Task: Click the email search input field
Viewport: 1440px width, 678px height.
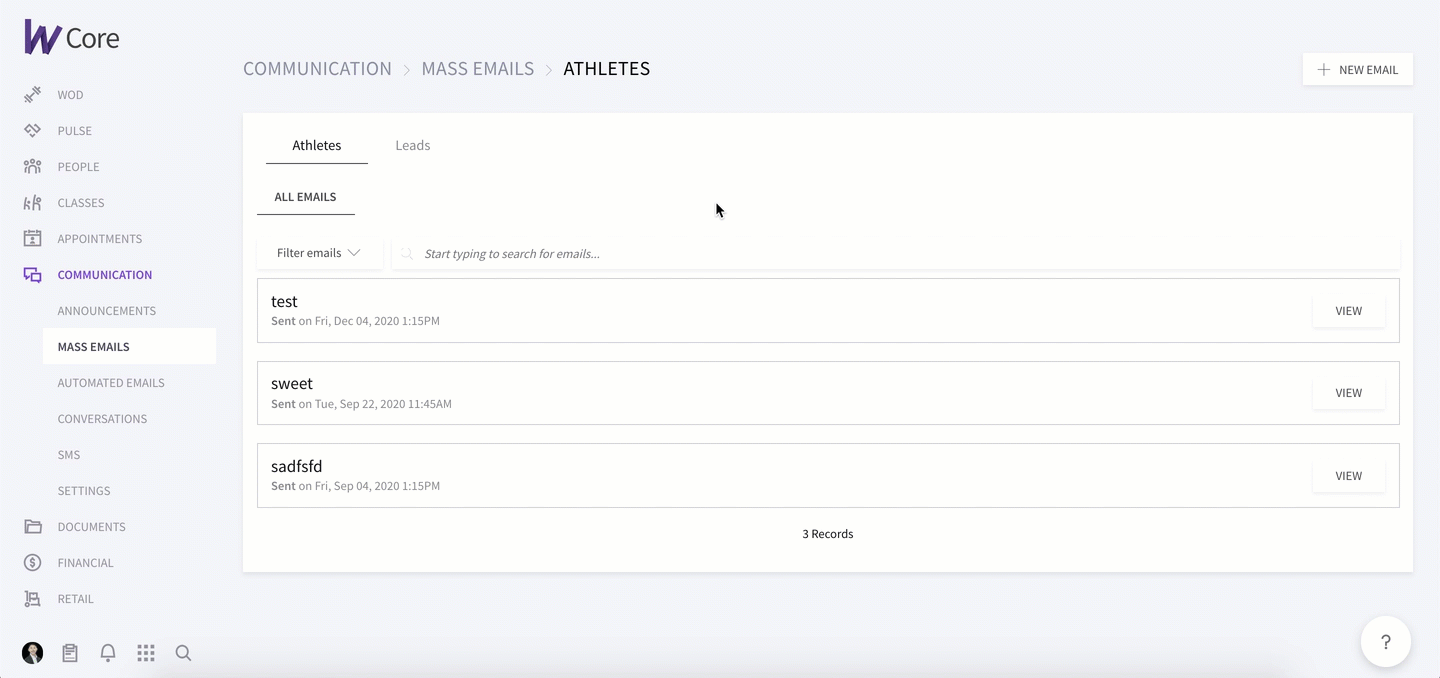Action: point(896,254)
